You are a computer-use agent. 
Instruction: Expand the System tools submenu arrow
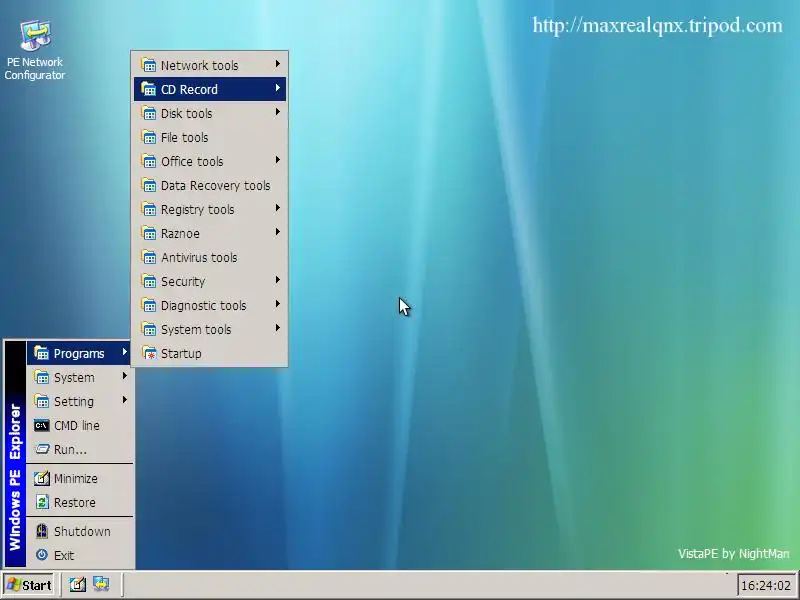pyautogui.click(x=278, y=328)
